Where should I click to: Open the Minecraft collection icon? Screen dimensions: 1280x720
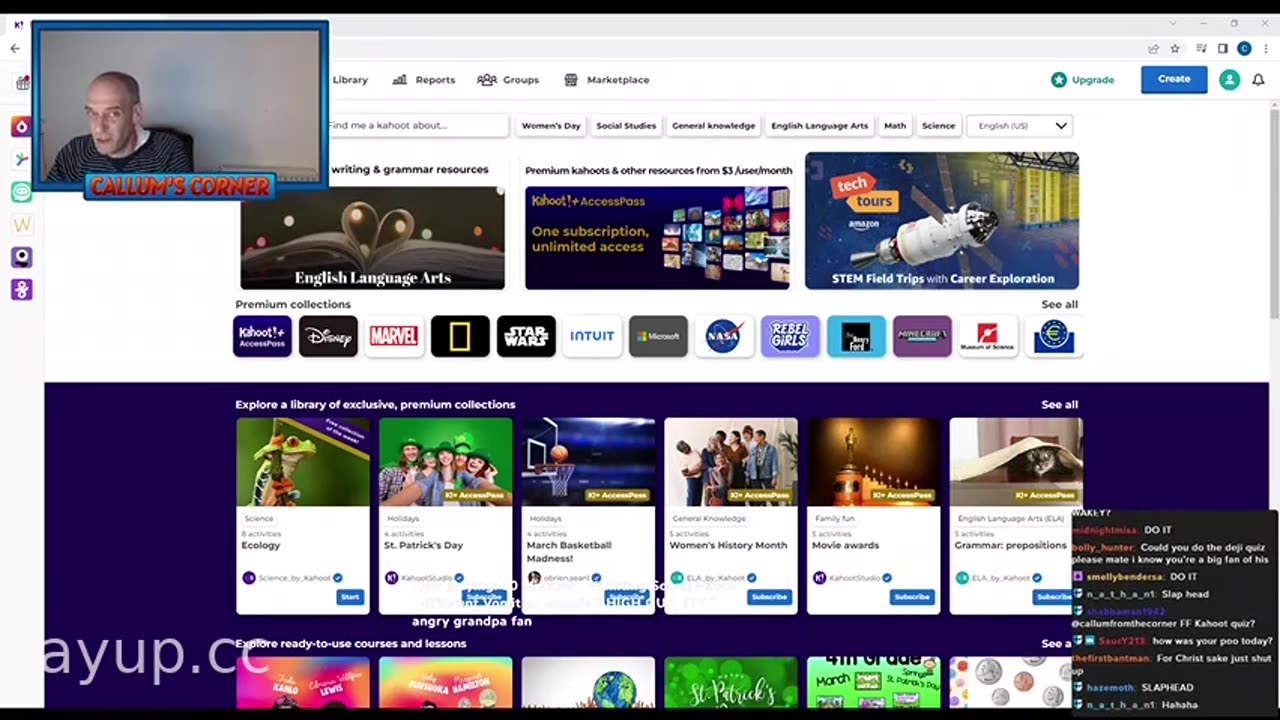922,336
